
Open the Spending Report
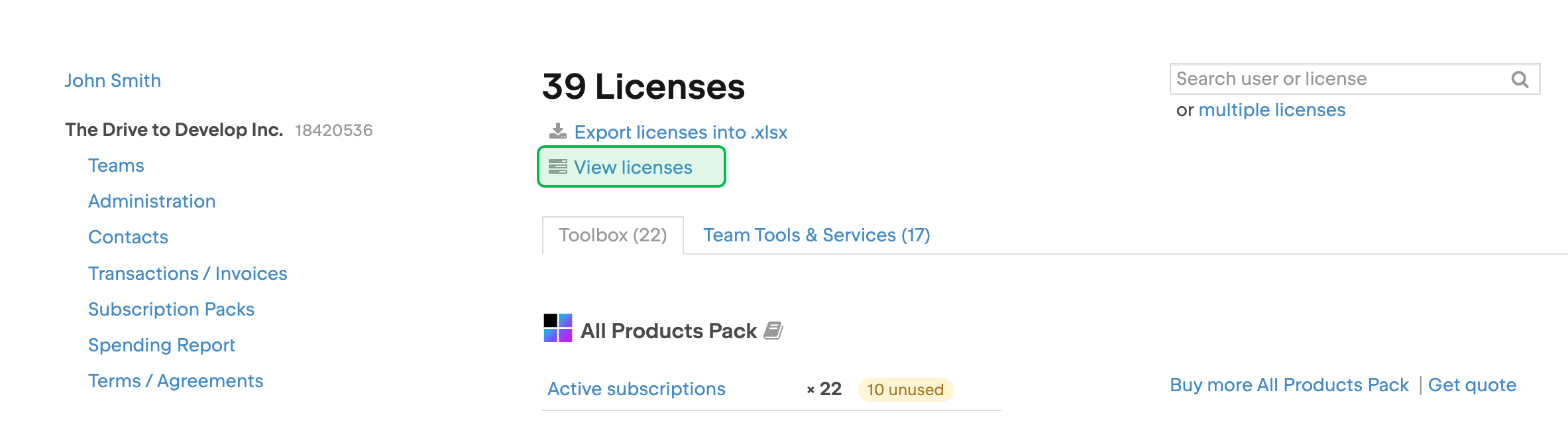pos(161,345)
